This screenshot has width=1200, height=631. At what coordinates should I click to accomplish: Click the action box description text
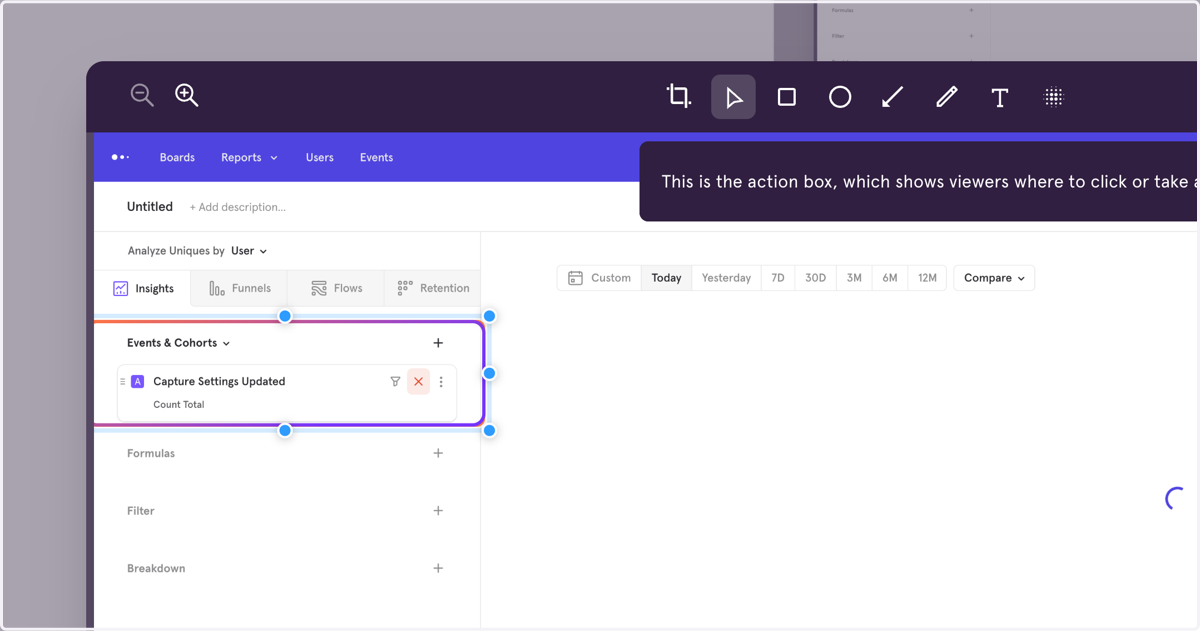[x=928, y=182]
